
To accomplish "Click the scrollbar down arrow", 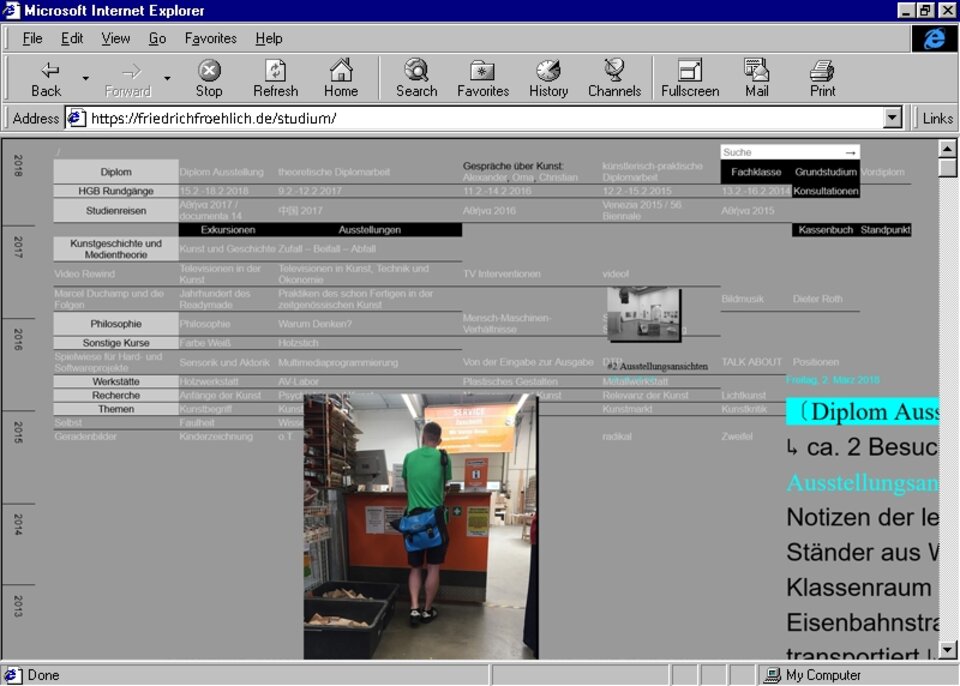I will click(x=947, y=650).
